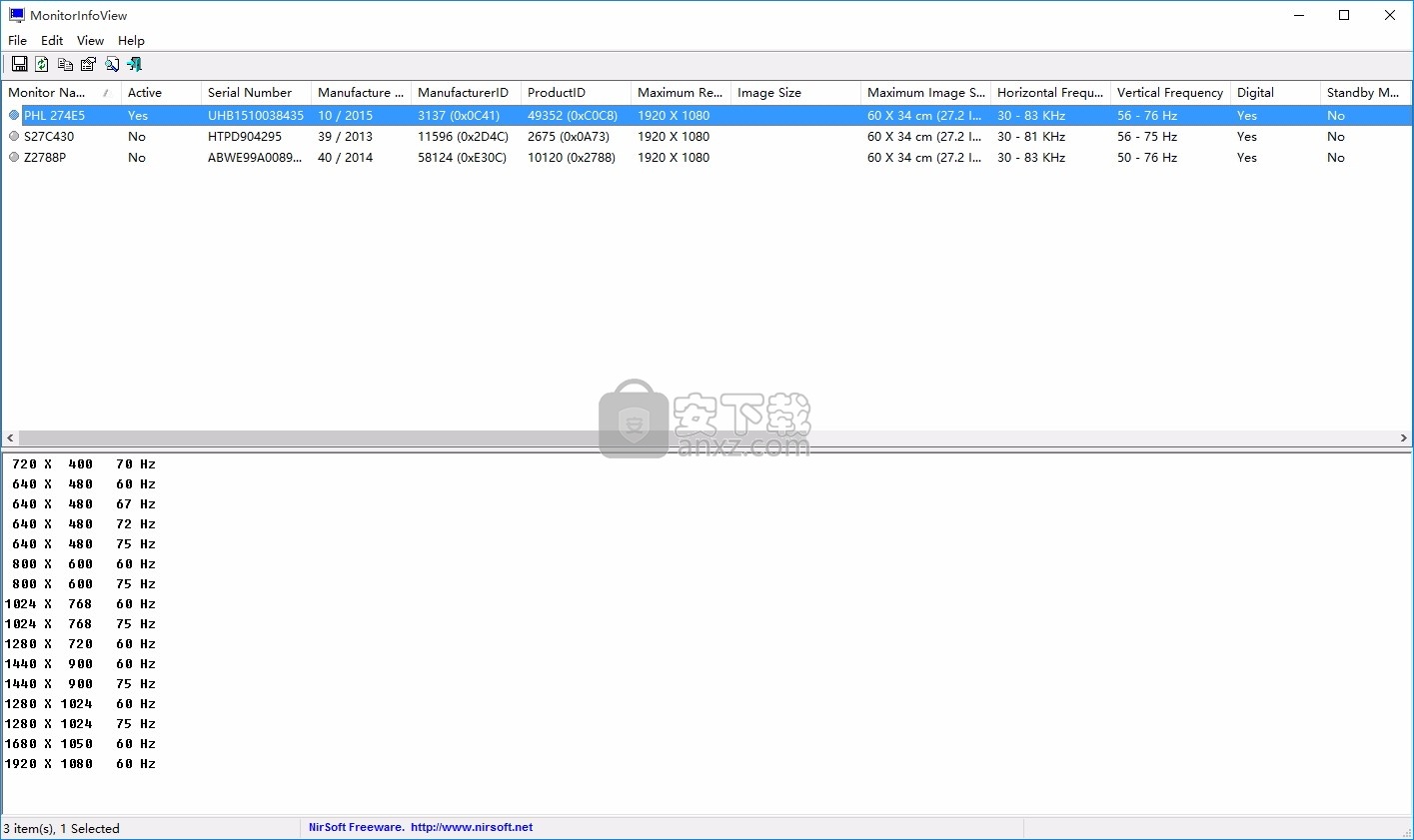Click the 800 X 600 60 Hz line
The height and width of the screenshot is (840, 1414).
pyautogui.click(x=84, y=564)
